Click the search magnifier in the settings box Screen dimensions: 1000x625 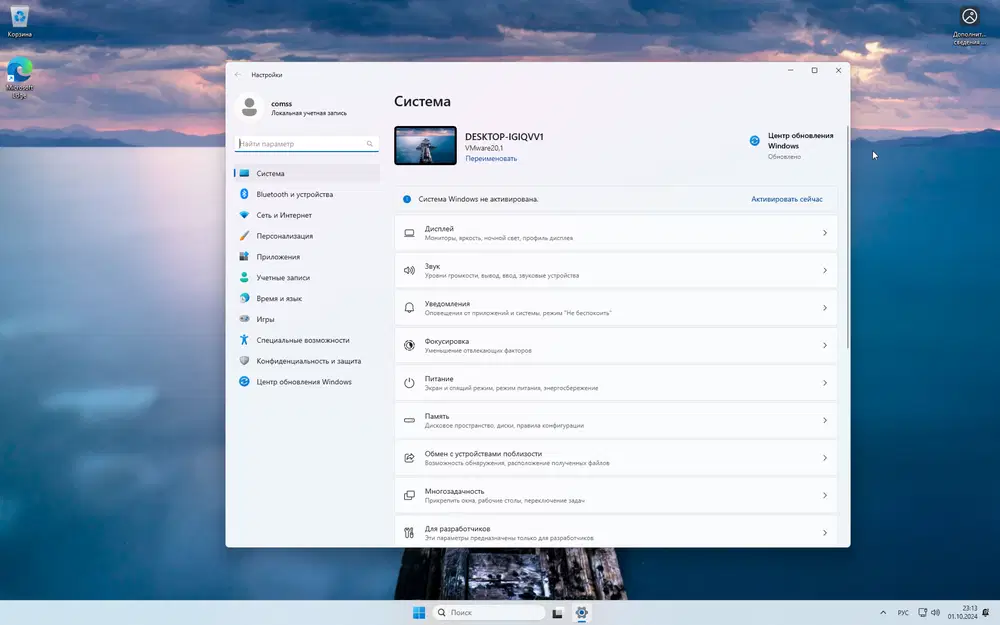click(x=370, y=144)
